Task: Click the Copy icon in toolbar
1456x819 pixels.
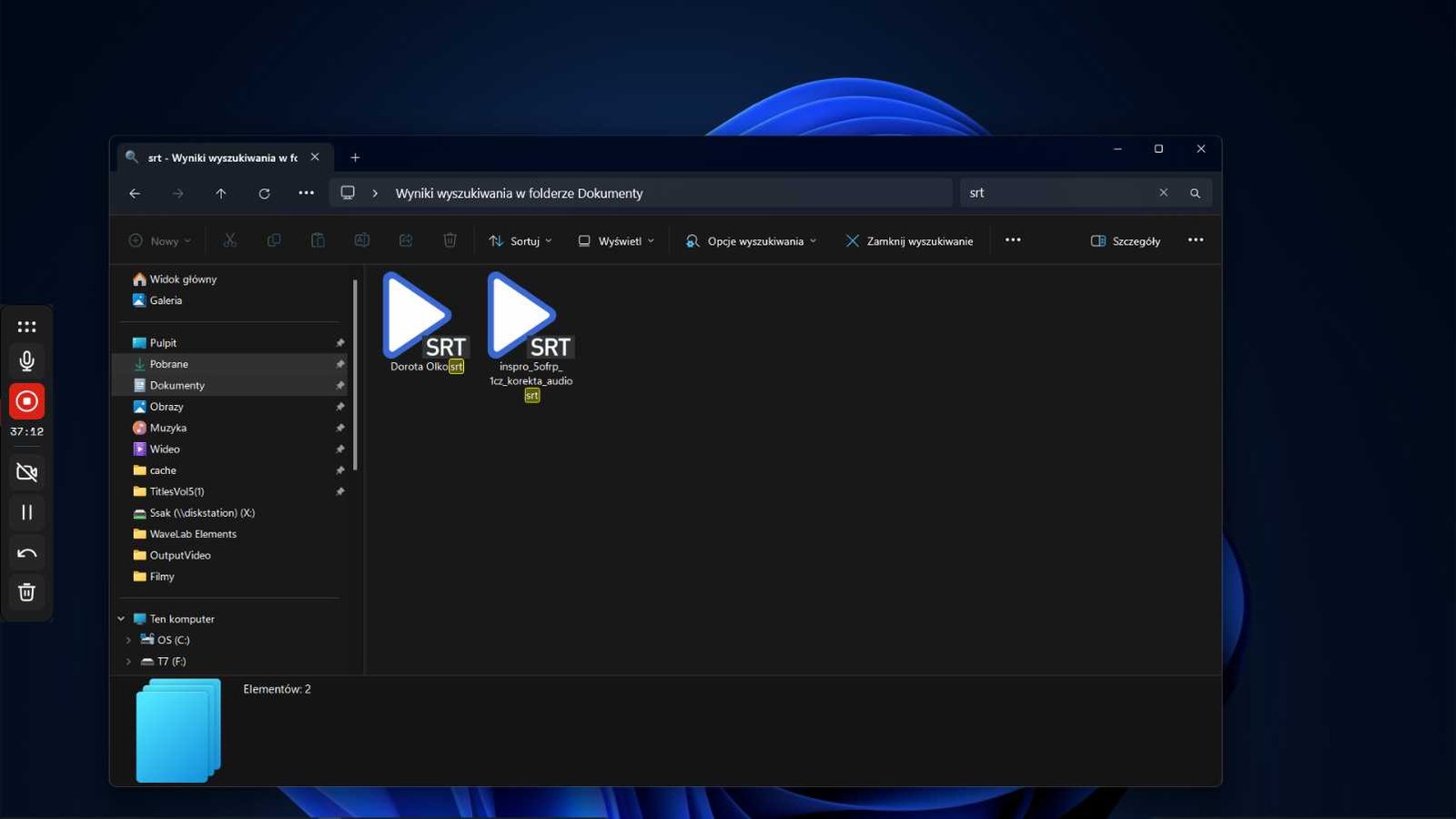Action: pyautogui.click(x=274, y=240)
